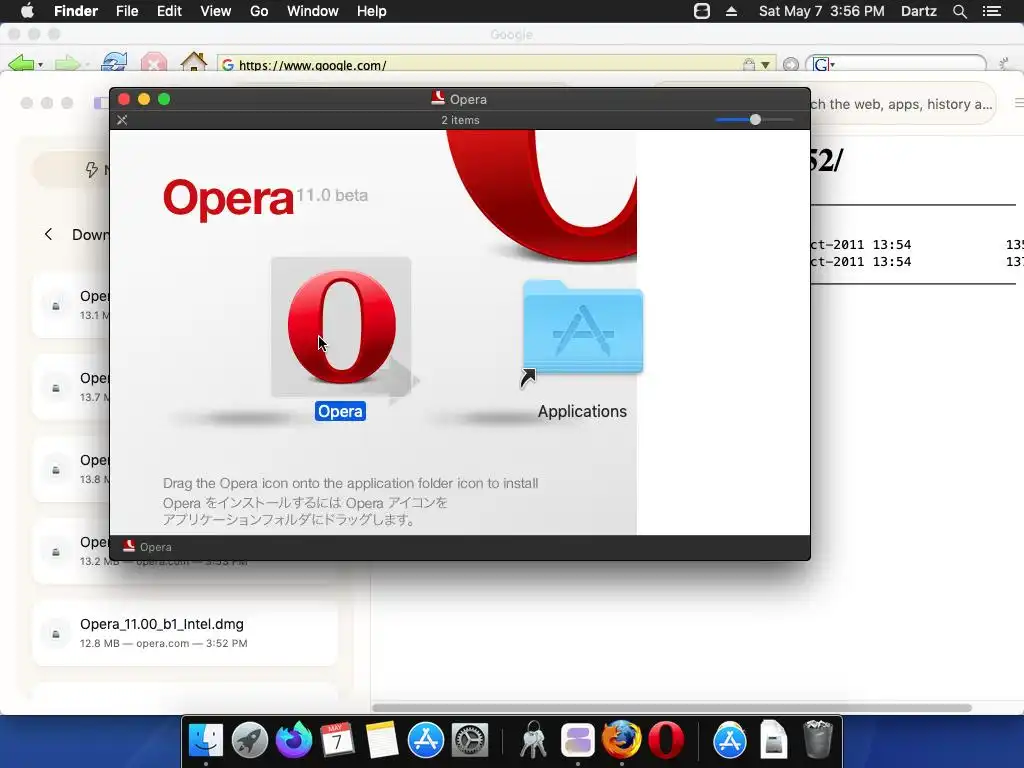Click the Dartz user name in menu bar

point(919,11)
